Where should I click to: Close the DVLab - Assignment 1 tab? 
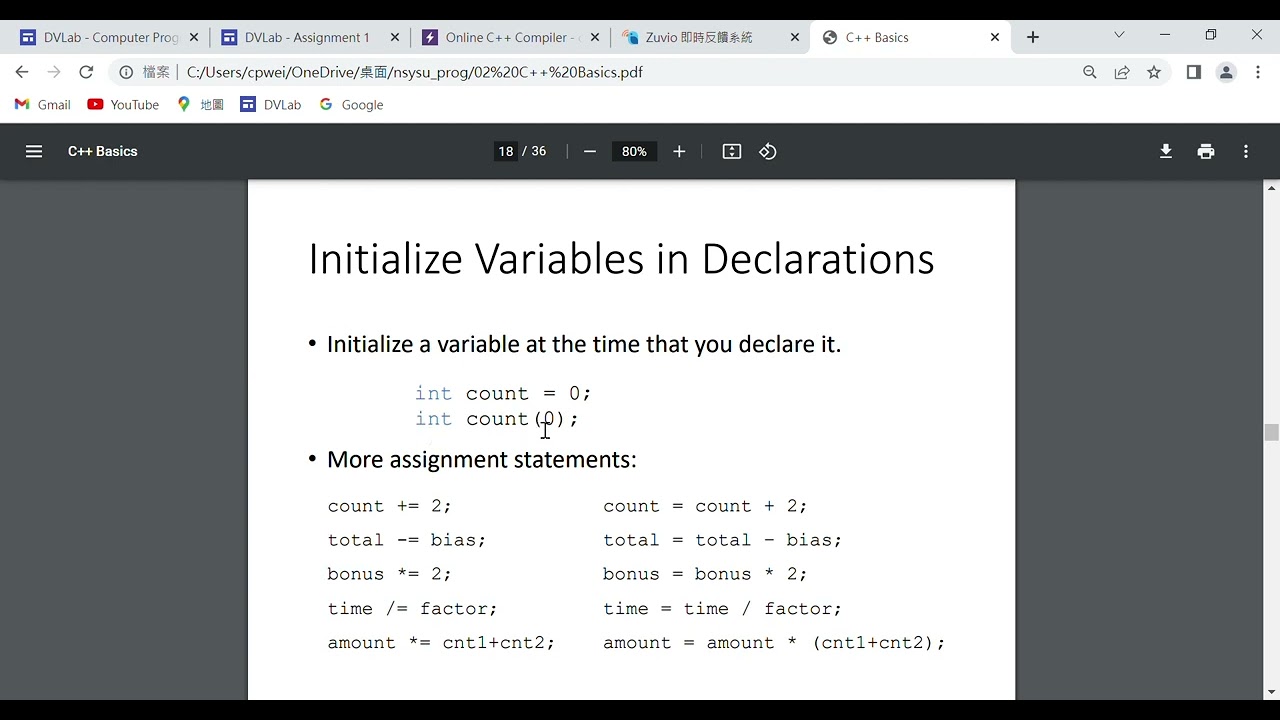tap(394, 37)
